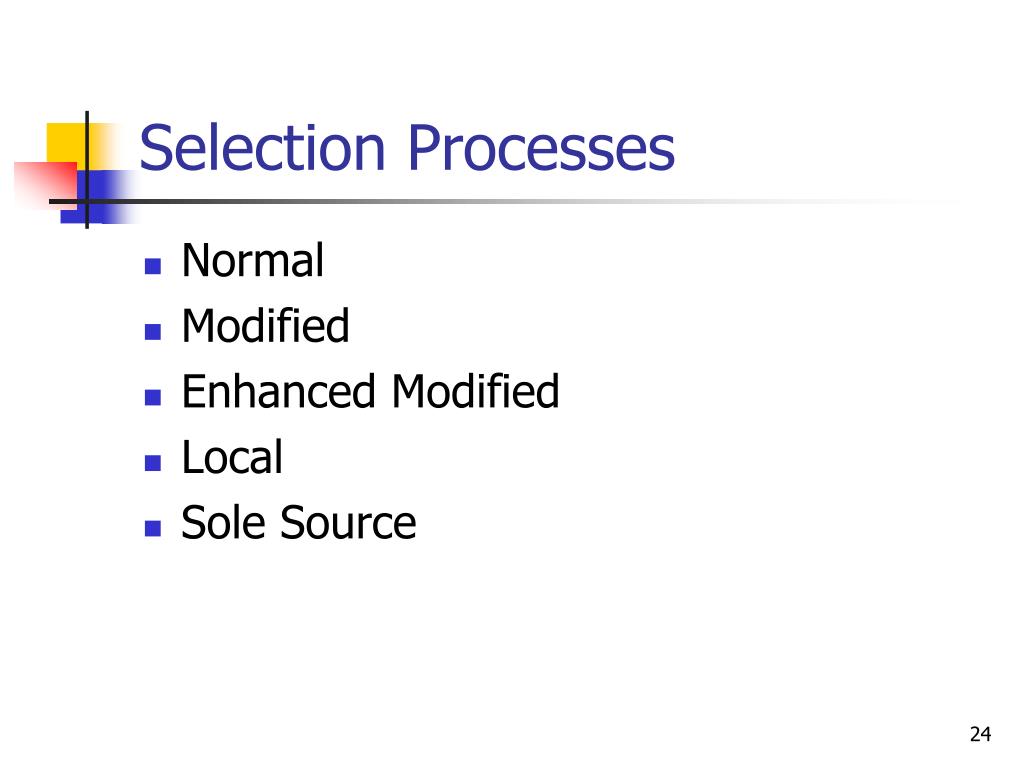
Task: Click the blue bullet marker beside Modified
Action: [x=153, y=332]
